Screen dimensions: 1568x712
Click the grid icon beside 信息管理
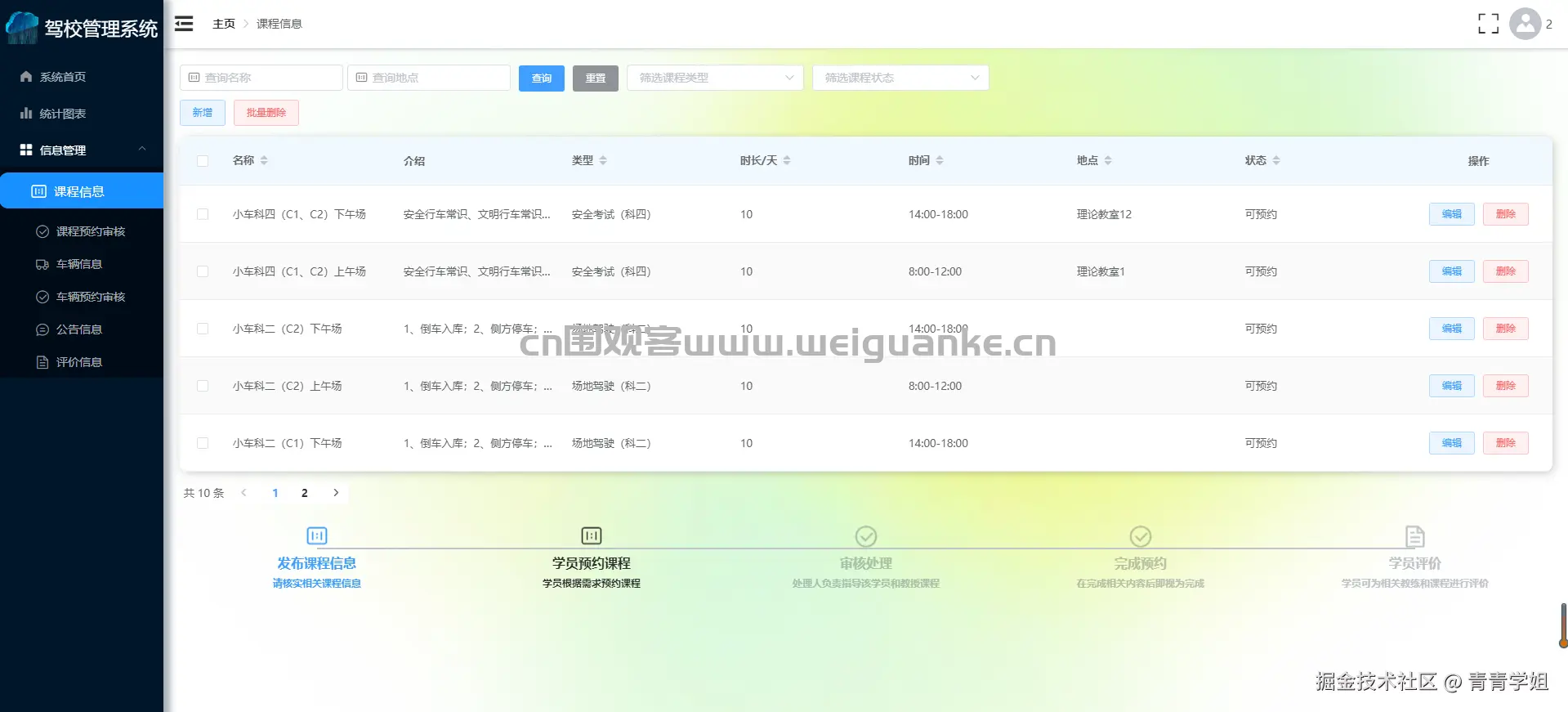click(x=26, y=150)
